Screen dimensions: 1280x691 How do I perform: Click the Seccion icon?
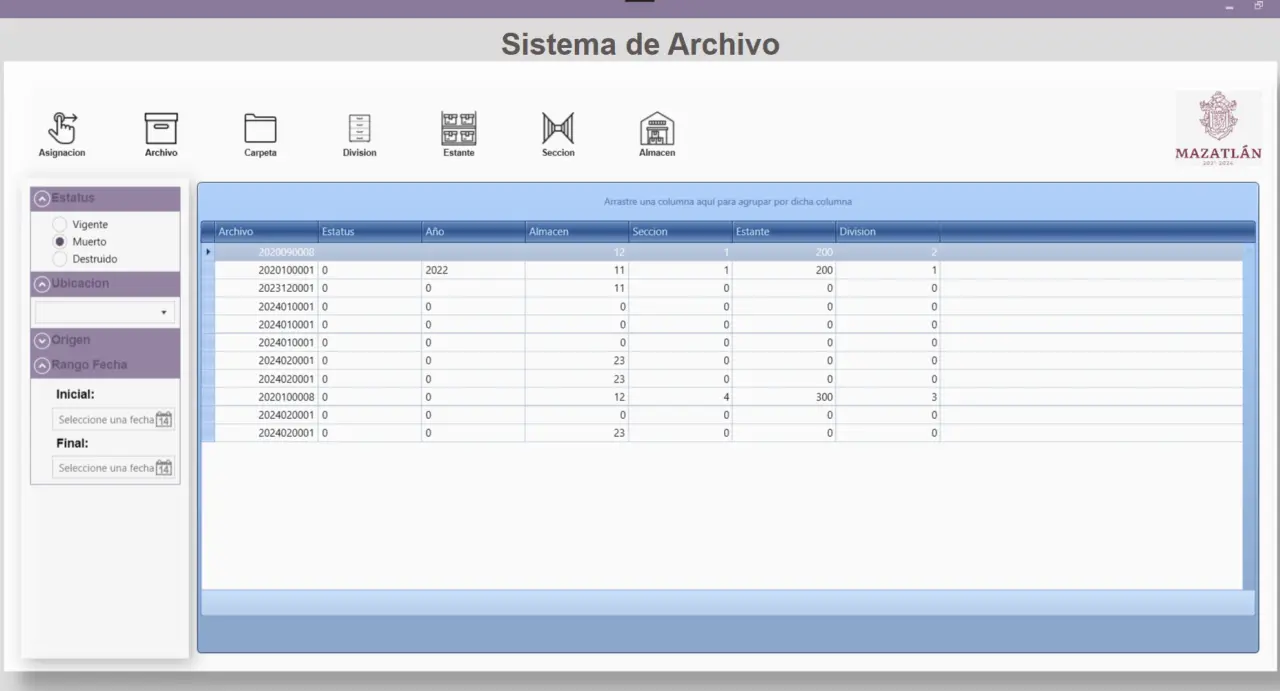point(558,129)
